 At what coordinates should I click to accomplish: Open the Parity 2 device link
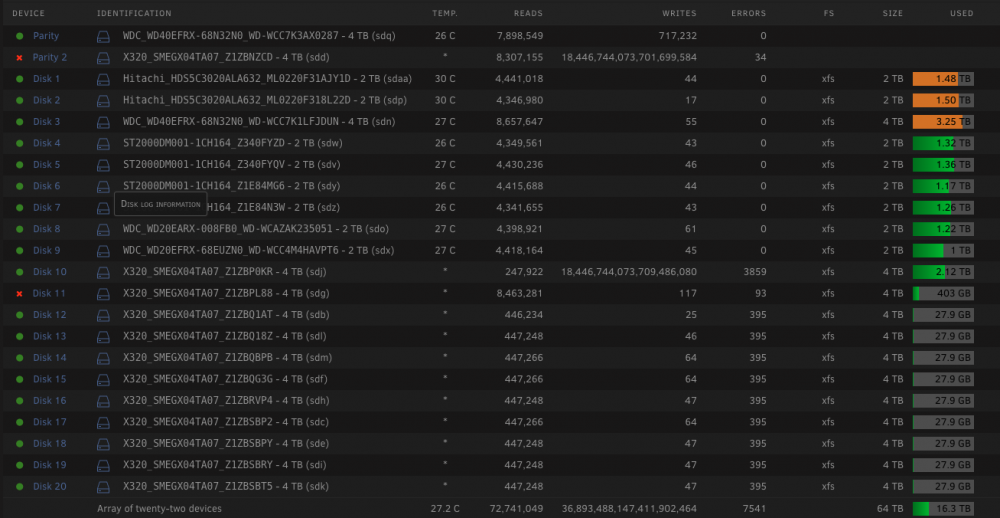pos(50,57)
